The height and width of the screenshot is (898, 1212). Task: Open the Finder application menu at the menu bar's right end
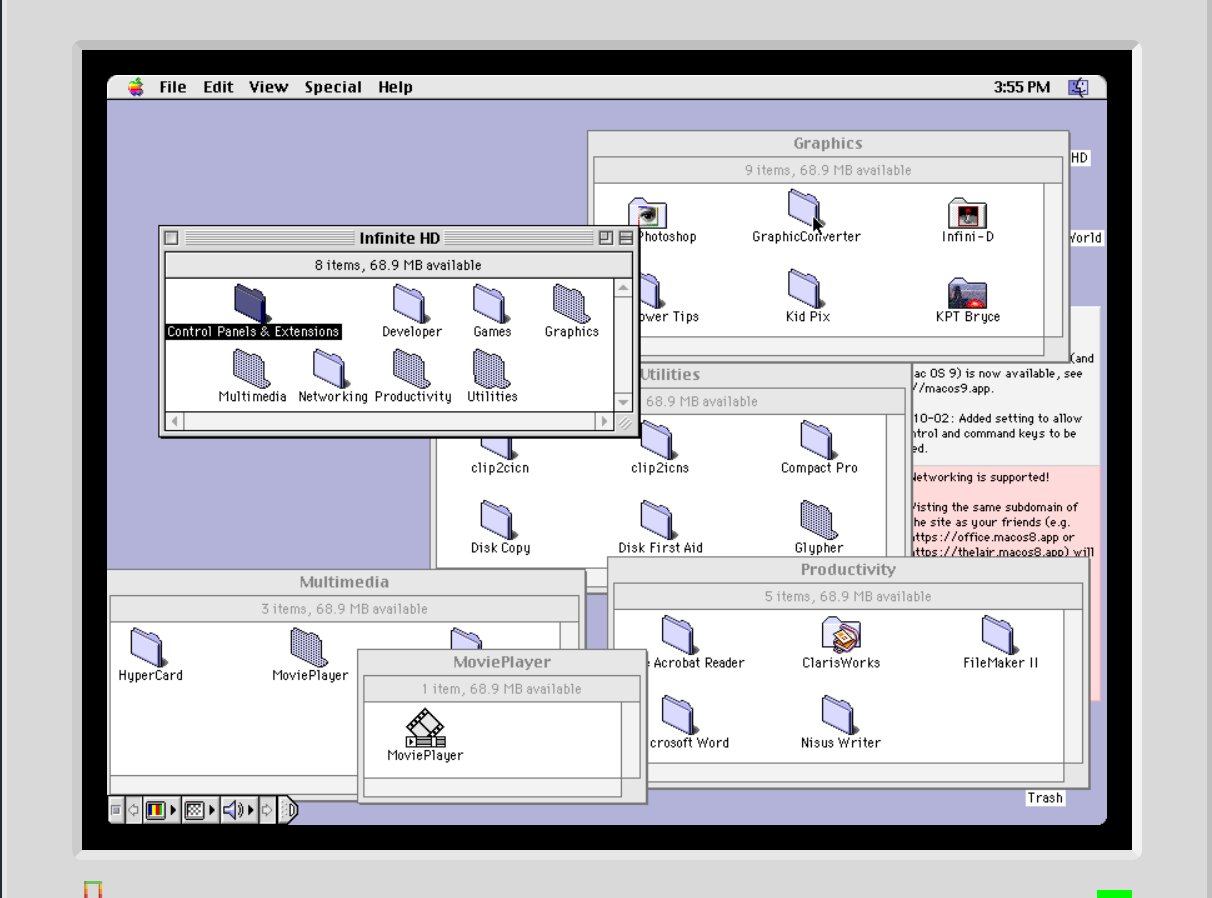pyautogui.click(x=1077, y=87)
